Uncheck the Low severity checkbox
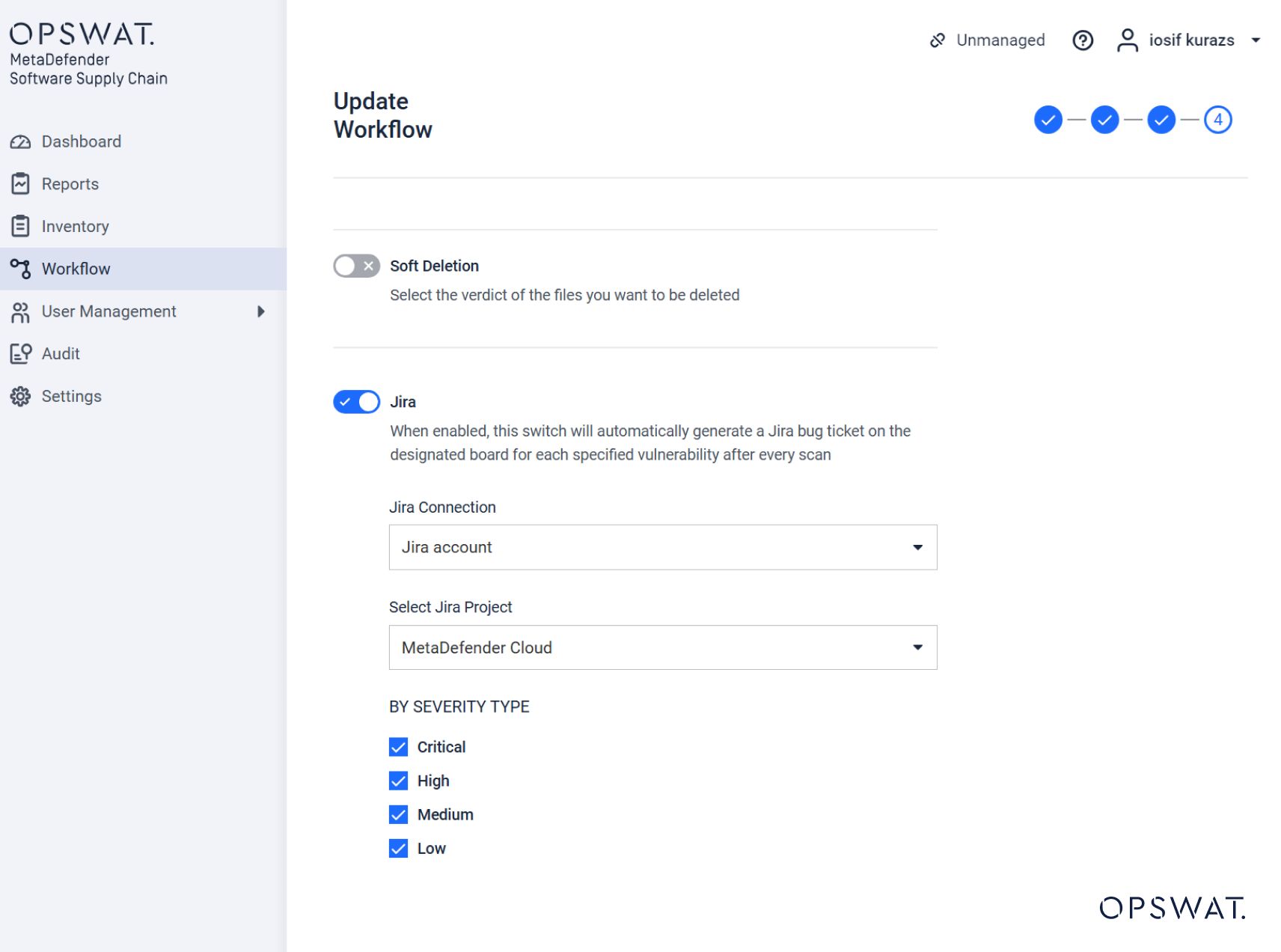 point(398,848)
